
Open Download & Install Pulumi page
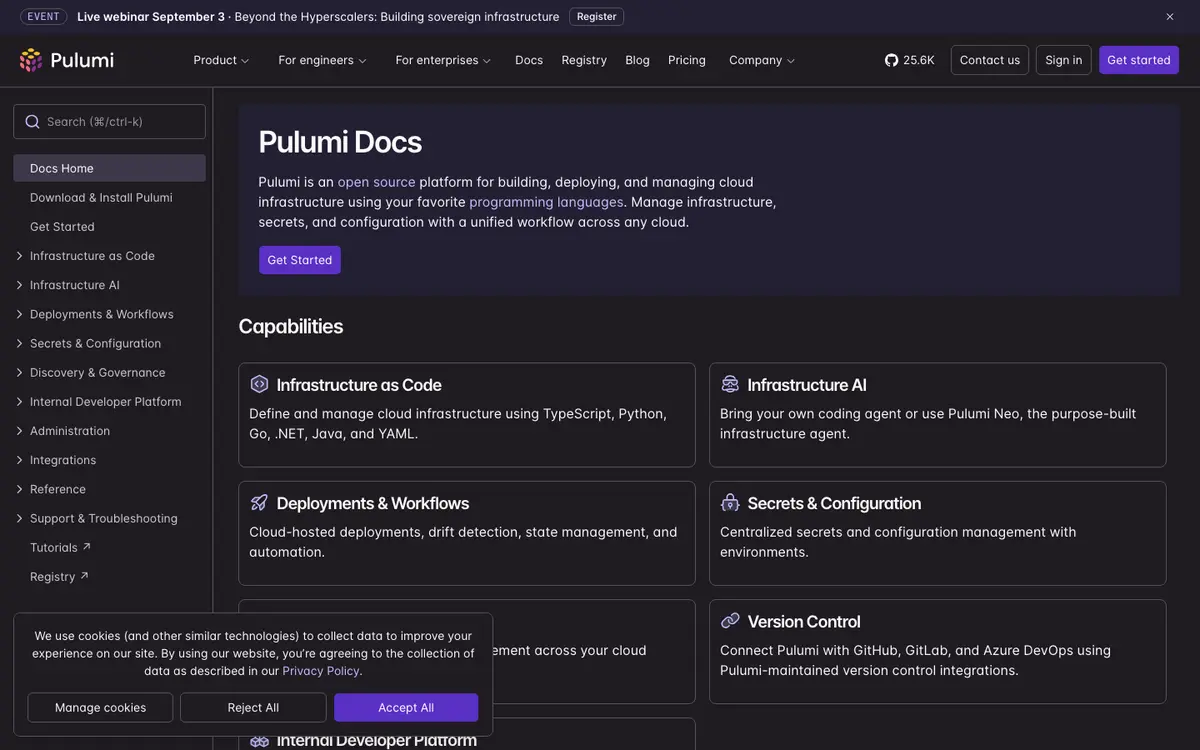[101, 197]
